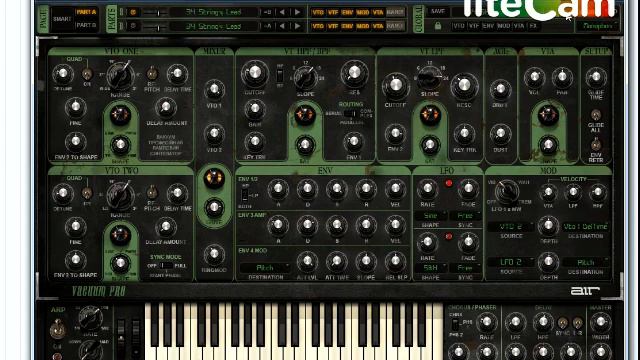Open the Part A preset name display
The height and width of the screenshot is (360, 640).
click(x=214, y=12)
